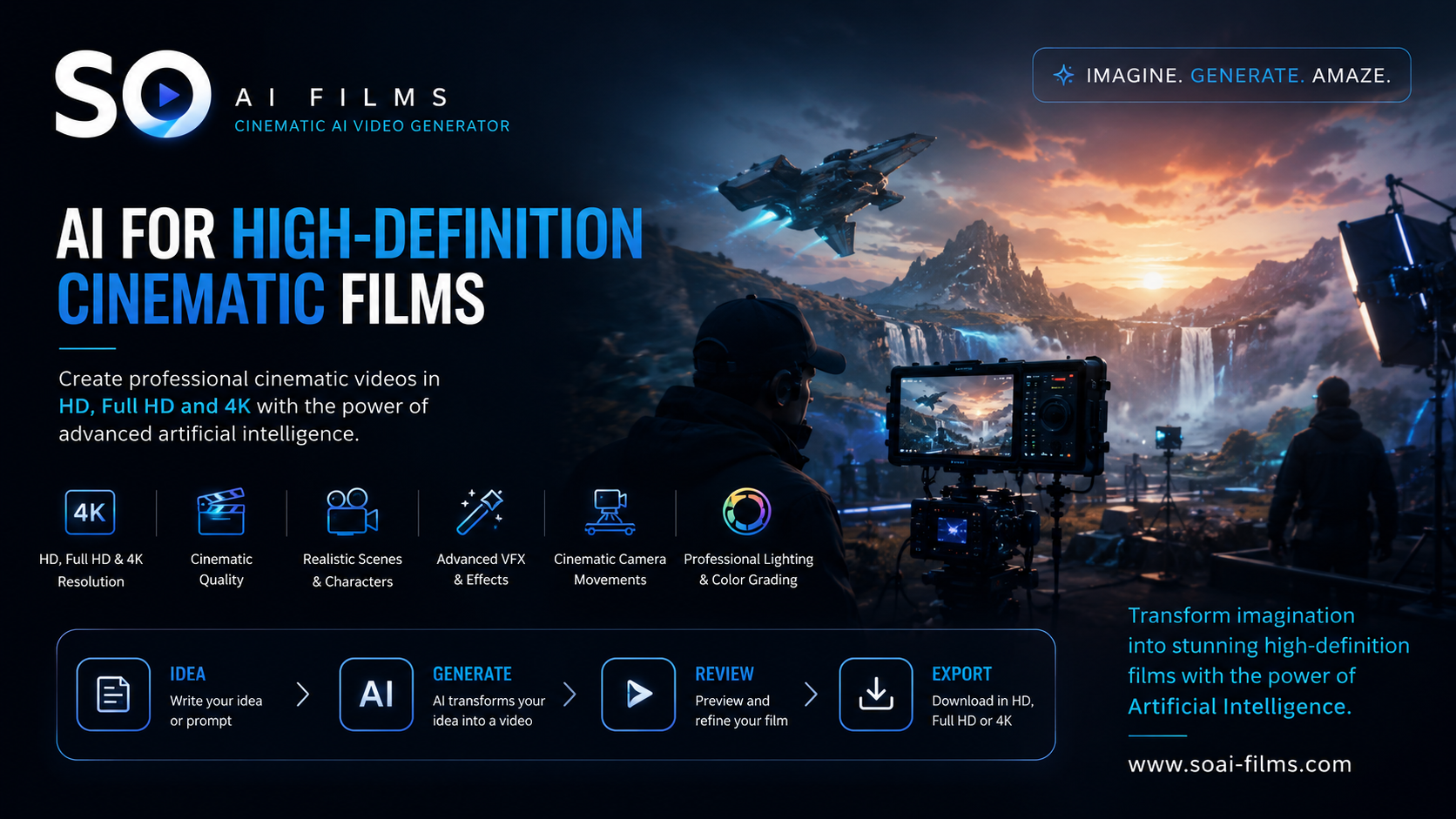Viewport: 1456px width, 819px height.
Task: Click the Cinematic Camera Movements dolly icon
Action: 610,512
